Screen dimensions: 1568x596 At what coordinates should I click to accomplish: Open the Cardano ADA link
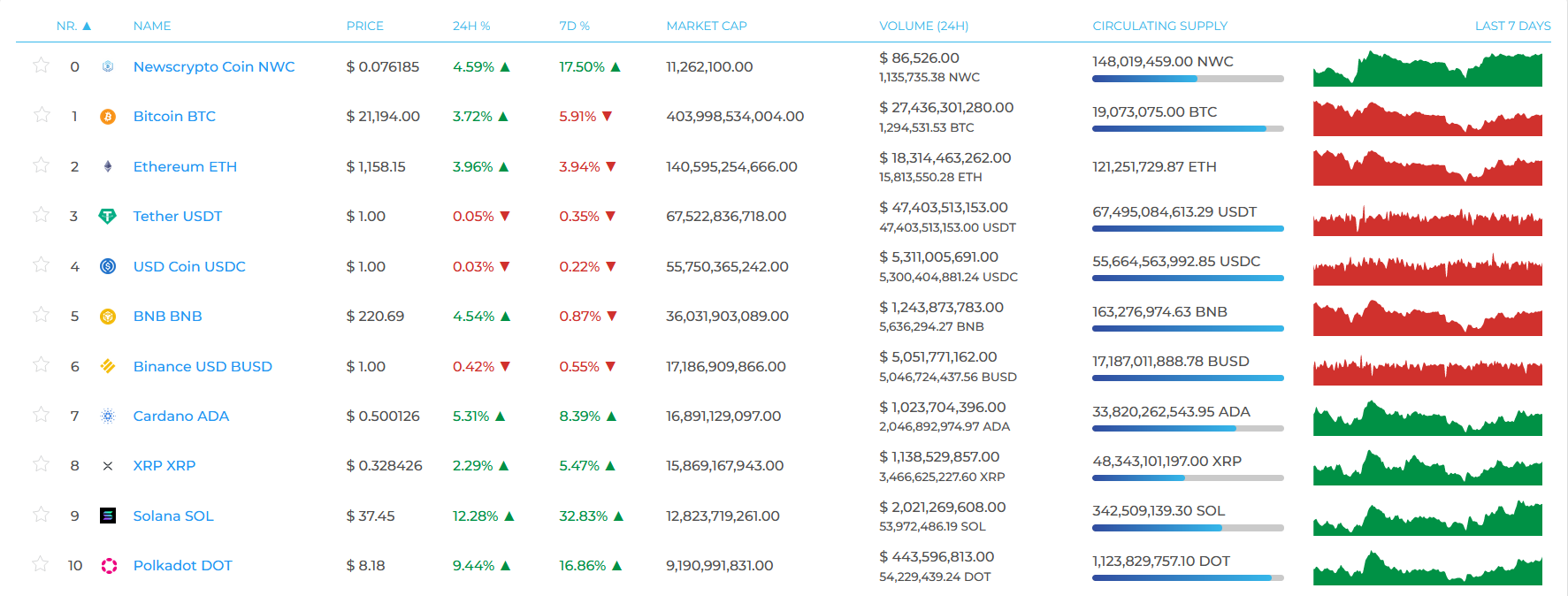[x=181, y=416]
